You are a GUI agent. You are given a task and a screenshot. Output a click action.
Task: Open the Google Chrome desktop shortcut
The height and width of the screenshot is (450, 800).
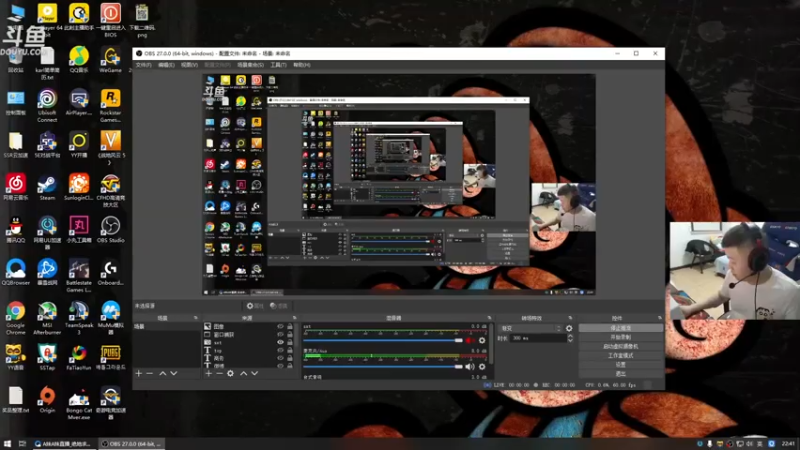(15, 317)
